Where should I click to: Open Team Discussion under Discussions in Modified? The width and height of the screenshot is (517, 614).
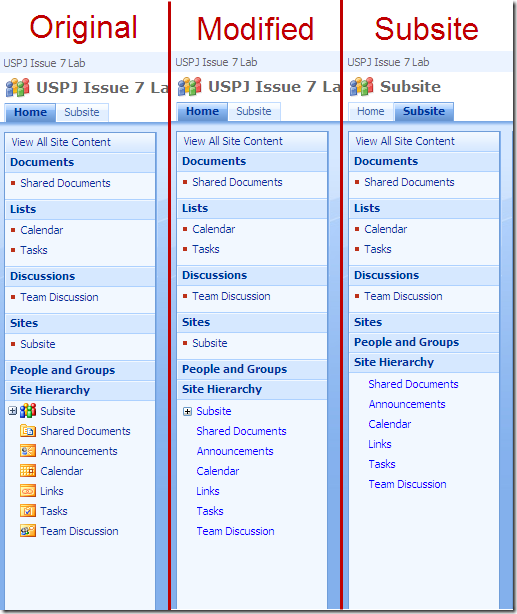(231, 296)
